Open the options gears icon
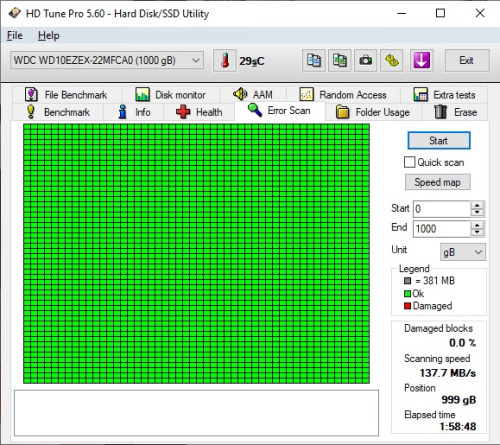Image resolution: width=500 pixels, height=445 pixels. [392, 61]
